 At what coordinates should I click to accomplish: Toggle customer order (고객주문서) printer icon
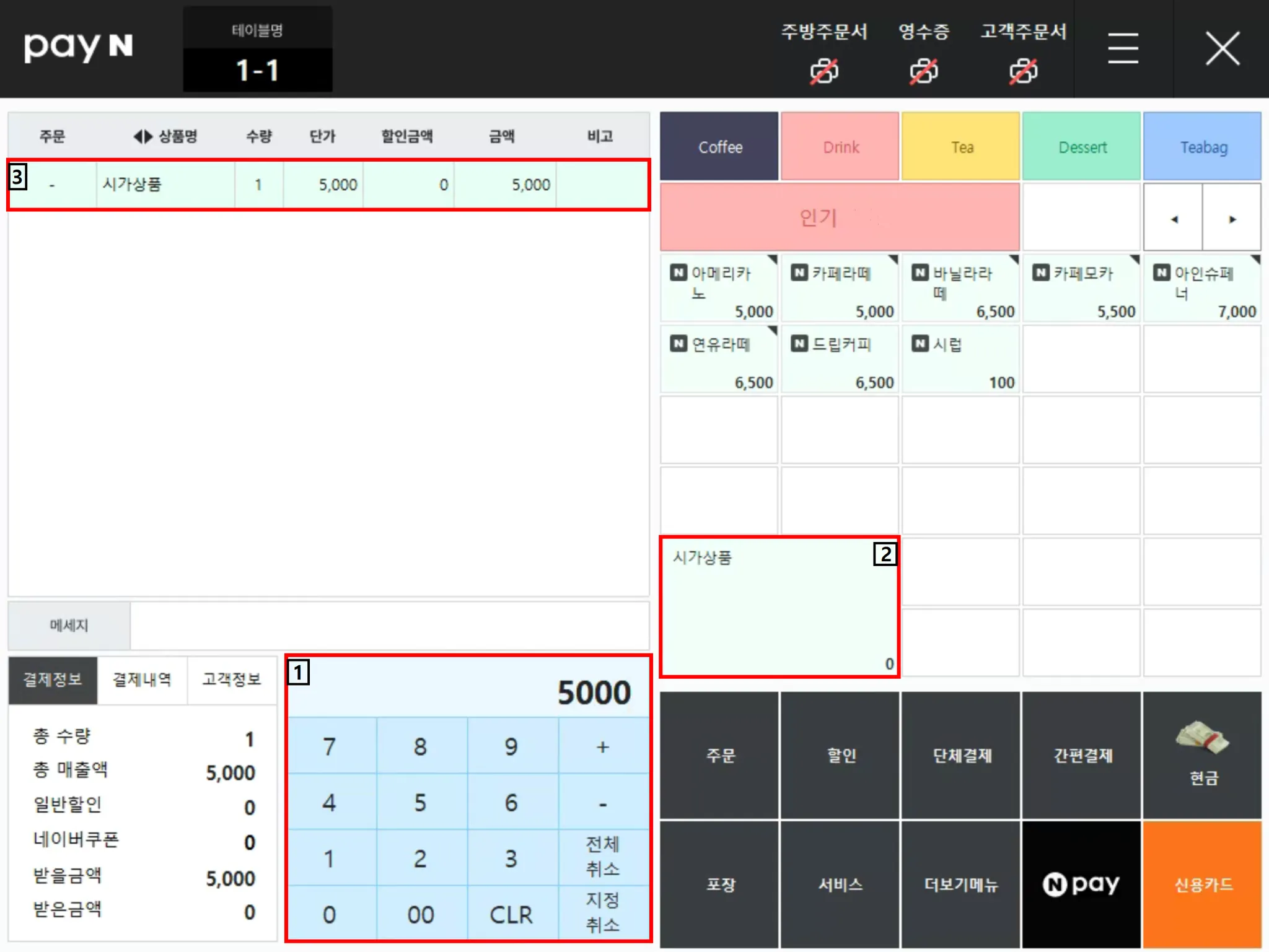coord(1023,71)
